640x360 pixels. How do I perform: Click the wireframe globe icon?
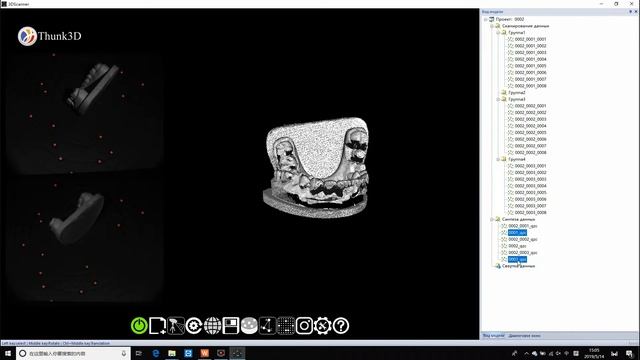212,326
